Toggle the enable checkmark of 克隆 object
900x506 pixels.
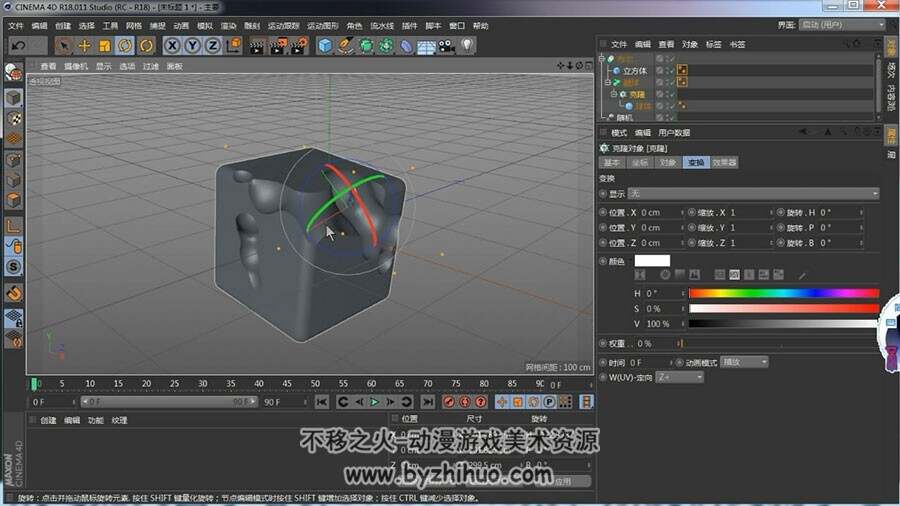tap(670, 94)
